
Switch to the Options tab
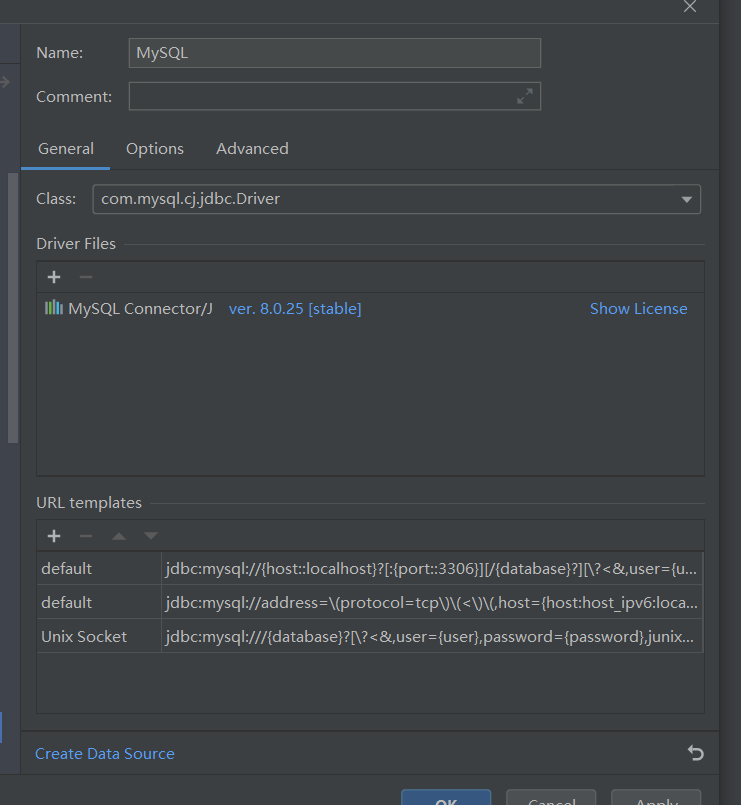(x=155, y=148)
